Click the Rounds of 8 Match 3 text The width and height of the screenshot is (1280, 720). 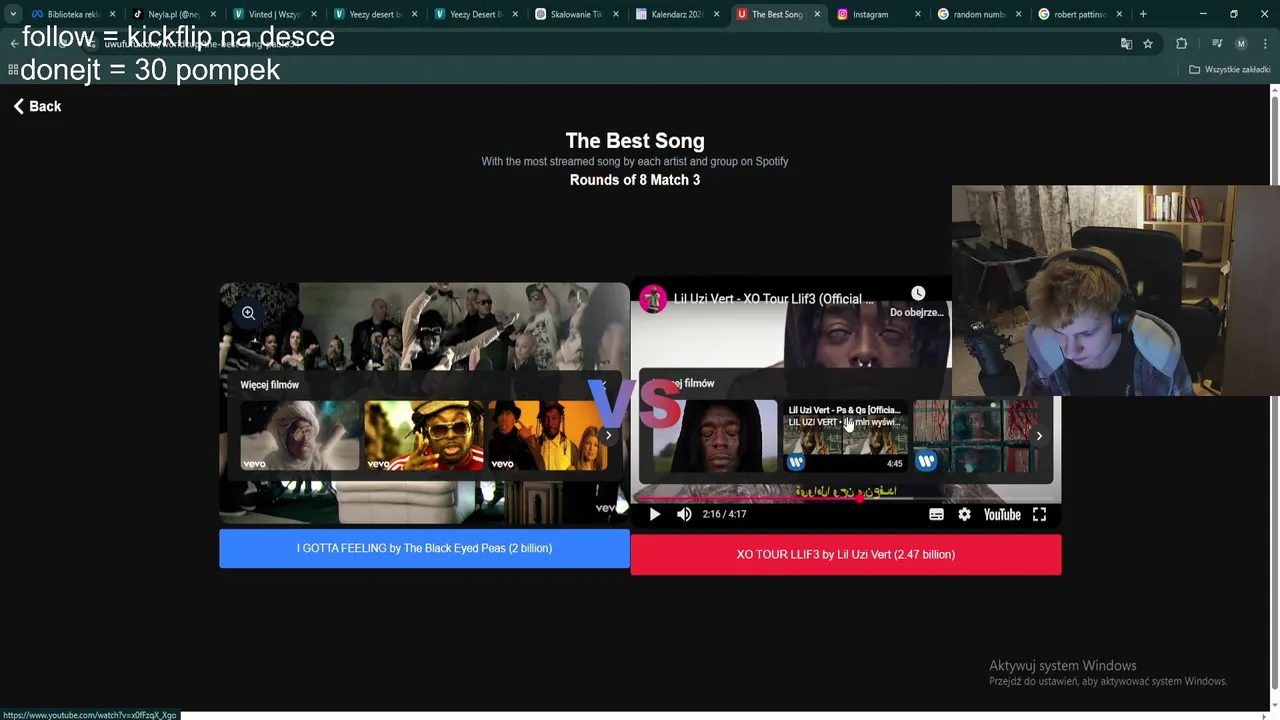pyautogui.click(x=635, y=180)
